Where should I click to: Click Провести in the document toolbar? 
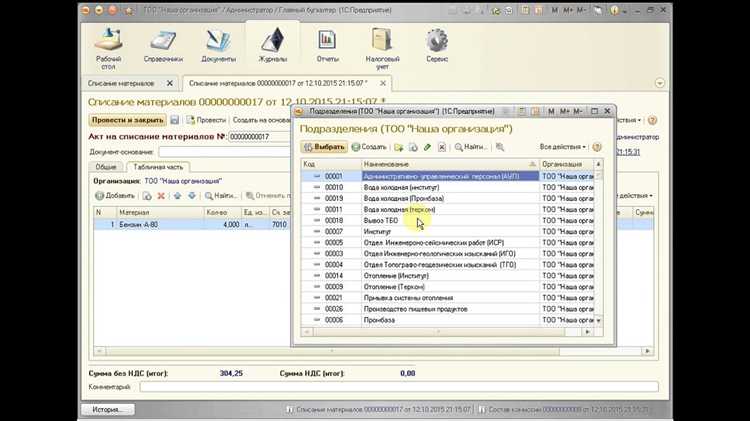[206, 120]
